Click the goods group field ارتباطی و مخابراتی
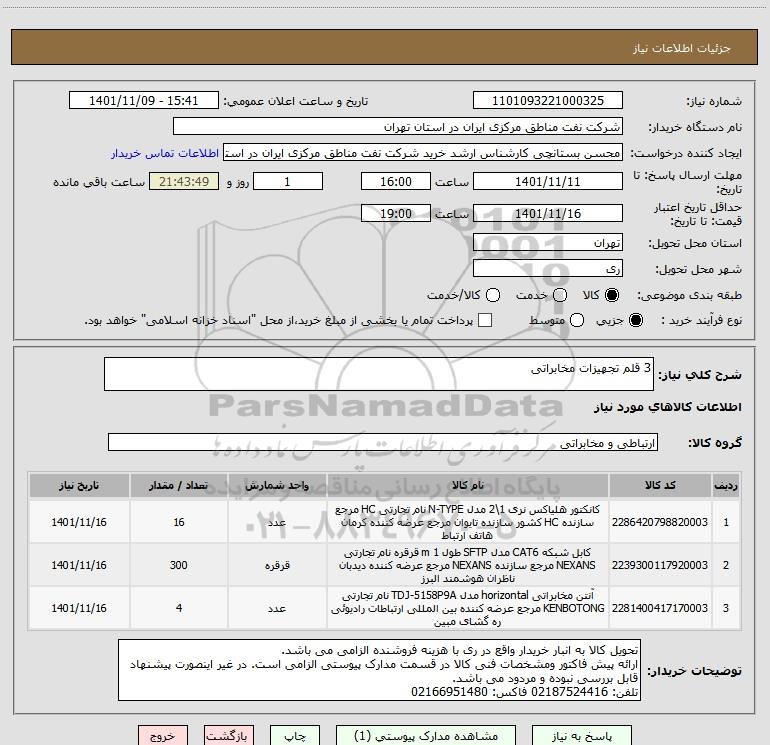Screen dimensions: 770x745 [383, 442]
